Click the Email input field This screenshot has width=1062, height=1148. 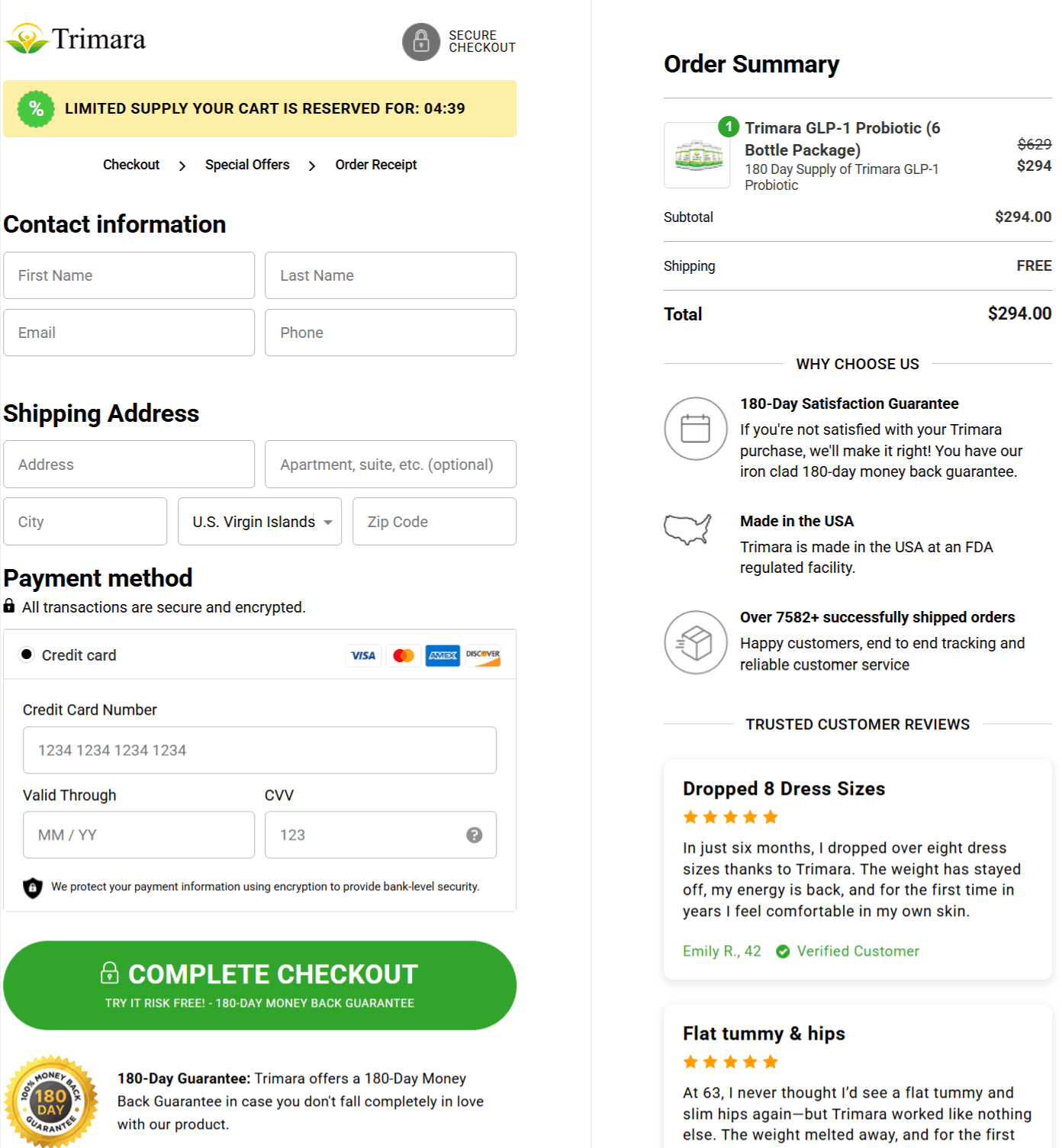(x=129, y=333)
